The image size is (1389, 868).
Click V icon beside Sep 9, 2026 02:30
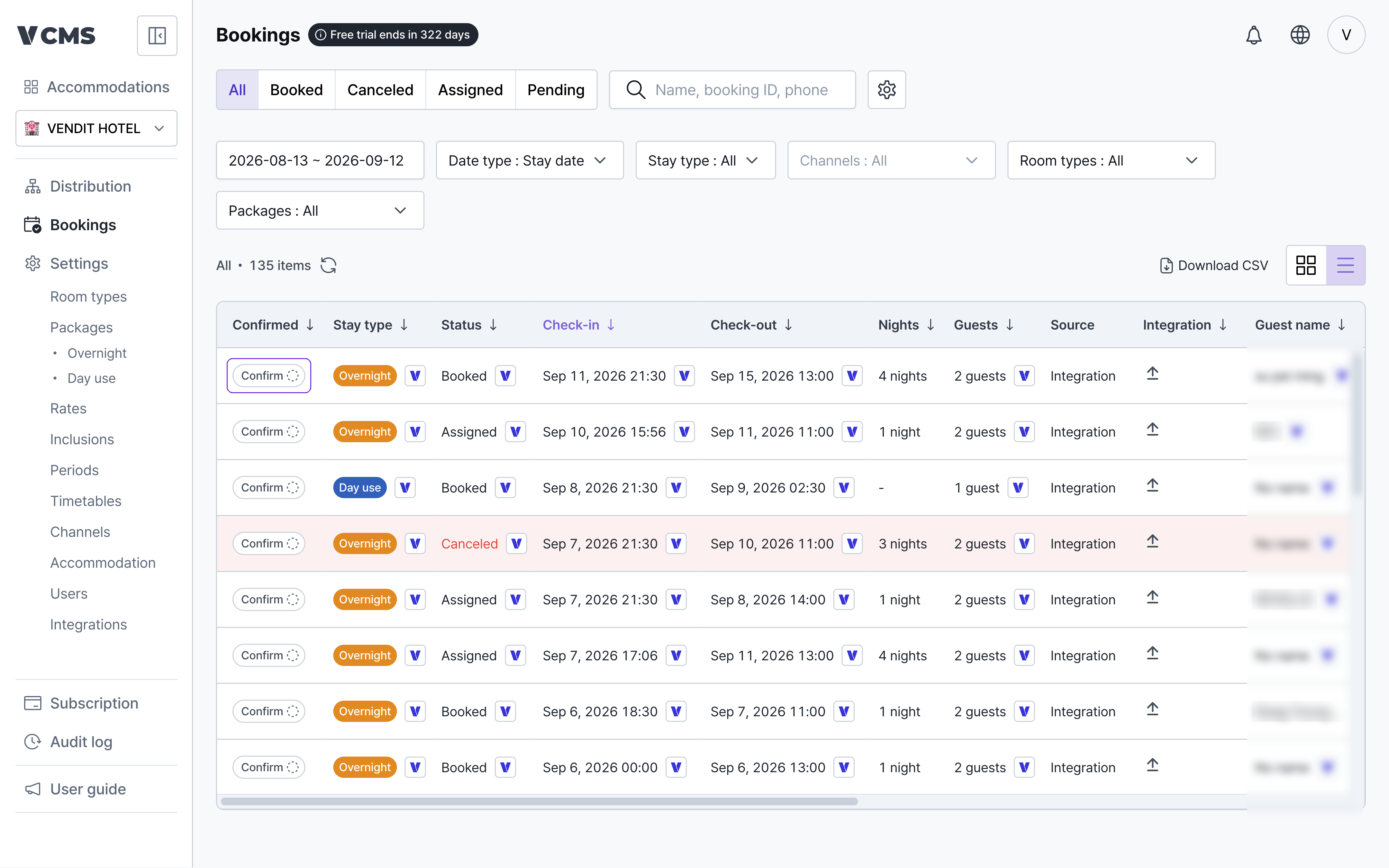844,487
